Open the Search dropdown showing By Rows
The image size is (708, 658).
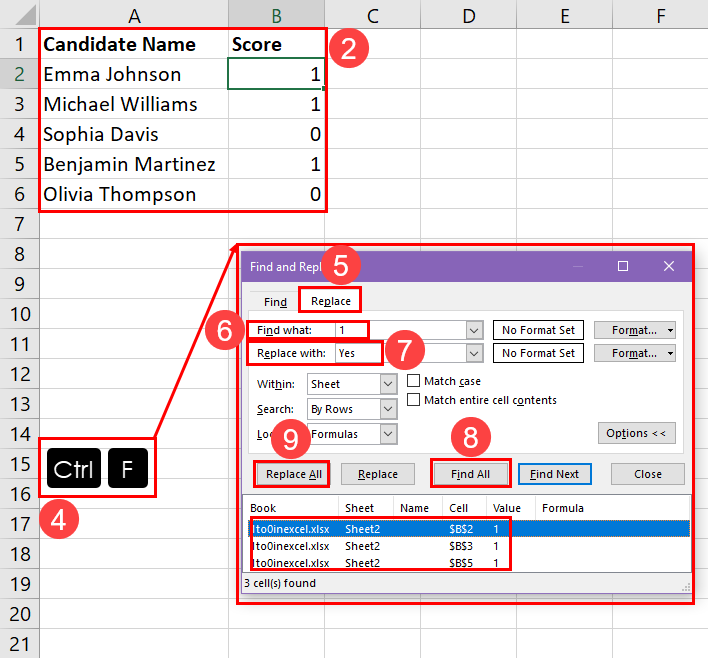point(352,409)
